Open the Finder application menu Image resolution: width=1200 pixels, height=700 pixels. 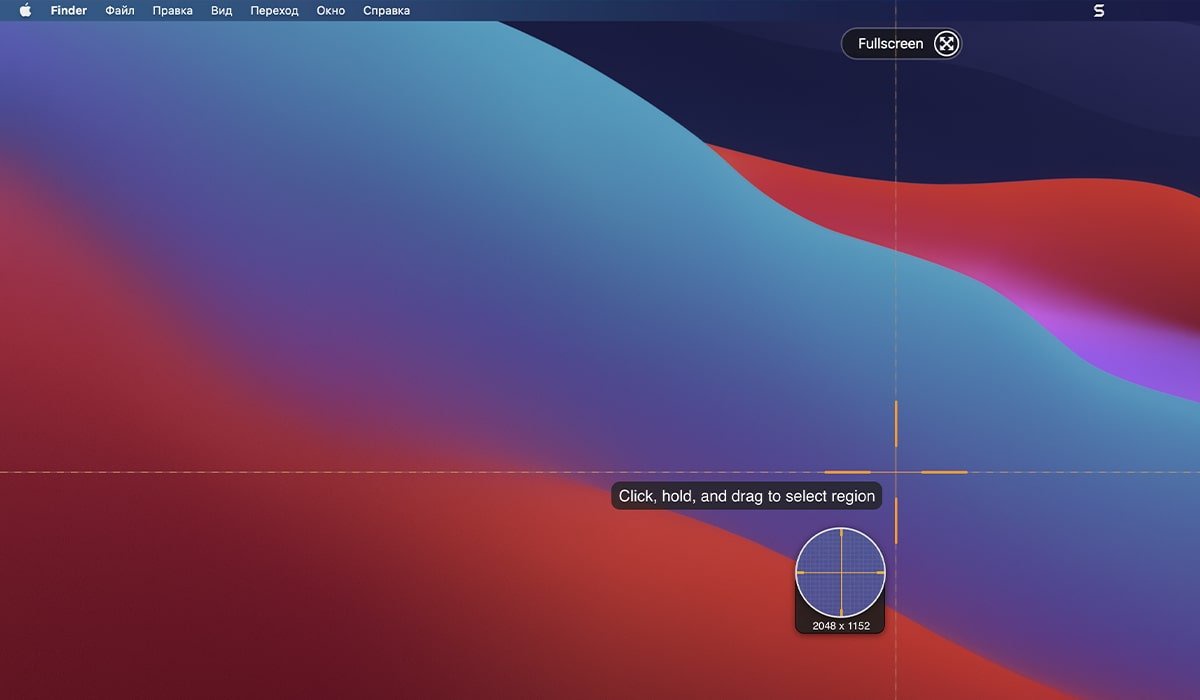pyautogui.click(x=69, y=11)
